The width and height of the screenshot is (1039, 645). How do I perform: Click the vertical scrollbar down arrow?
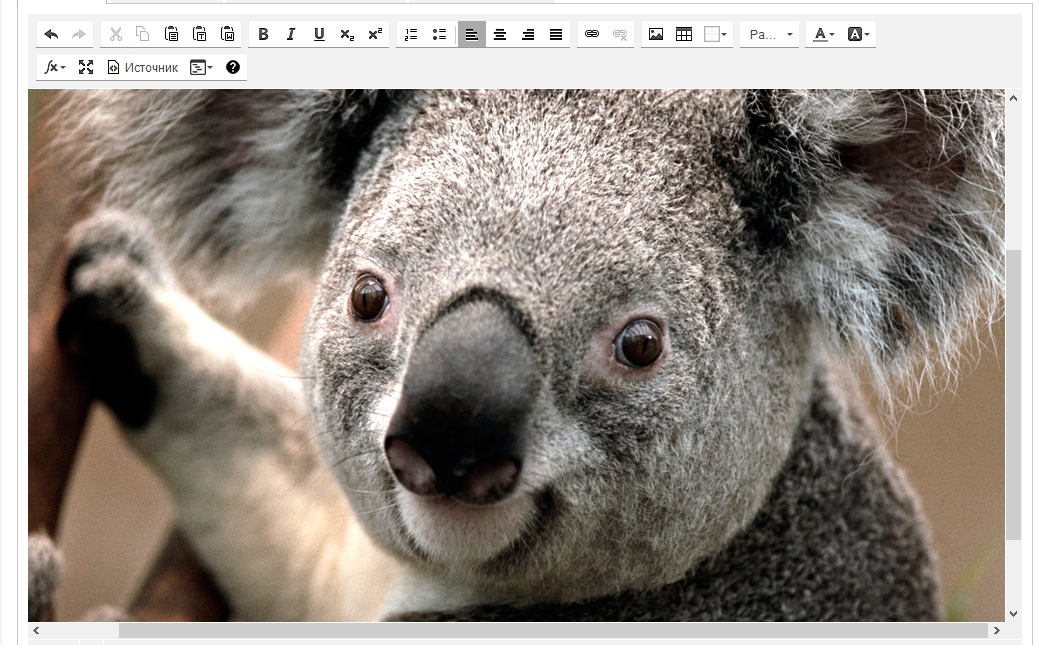click(1013, 613)
